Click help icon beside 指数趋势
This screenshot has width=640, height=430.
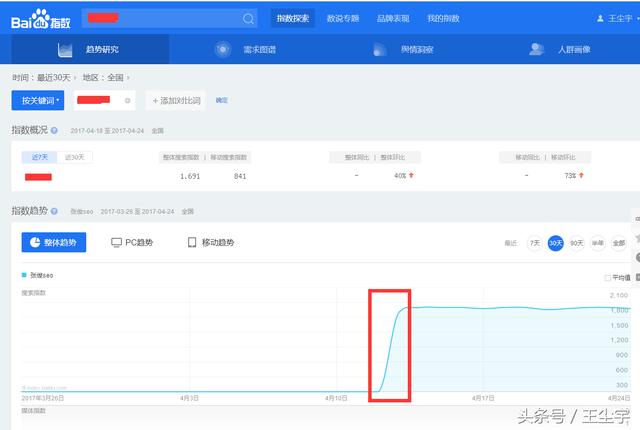tap(54, 212)
